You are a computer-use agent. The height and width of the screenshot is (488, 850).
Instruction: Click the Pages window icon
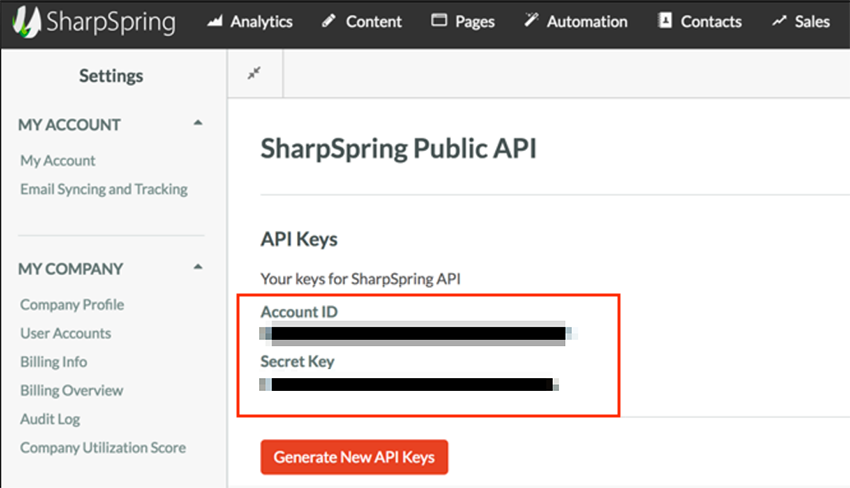(x=439, y=21)
